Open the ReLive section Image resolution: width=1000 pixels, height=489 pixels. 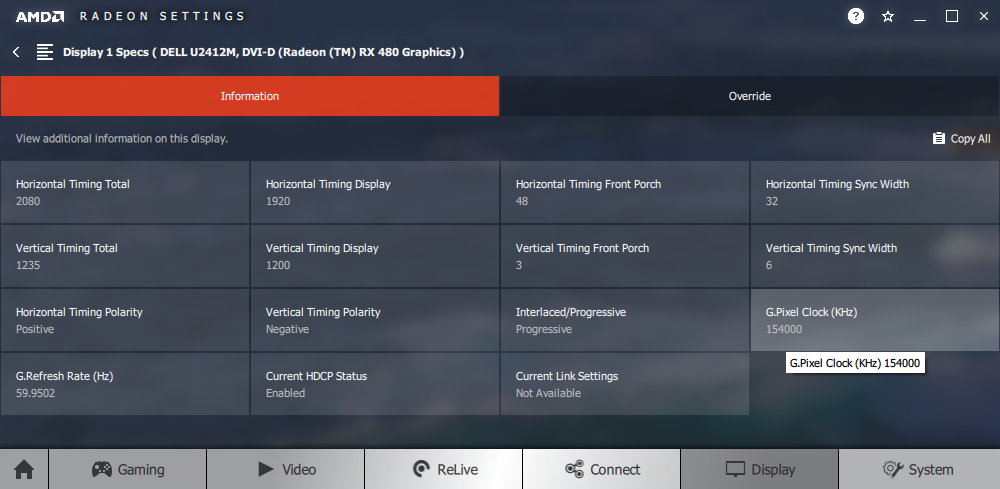tap(444, 469)
